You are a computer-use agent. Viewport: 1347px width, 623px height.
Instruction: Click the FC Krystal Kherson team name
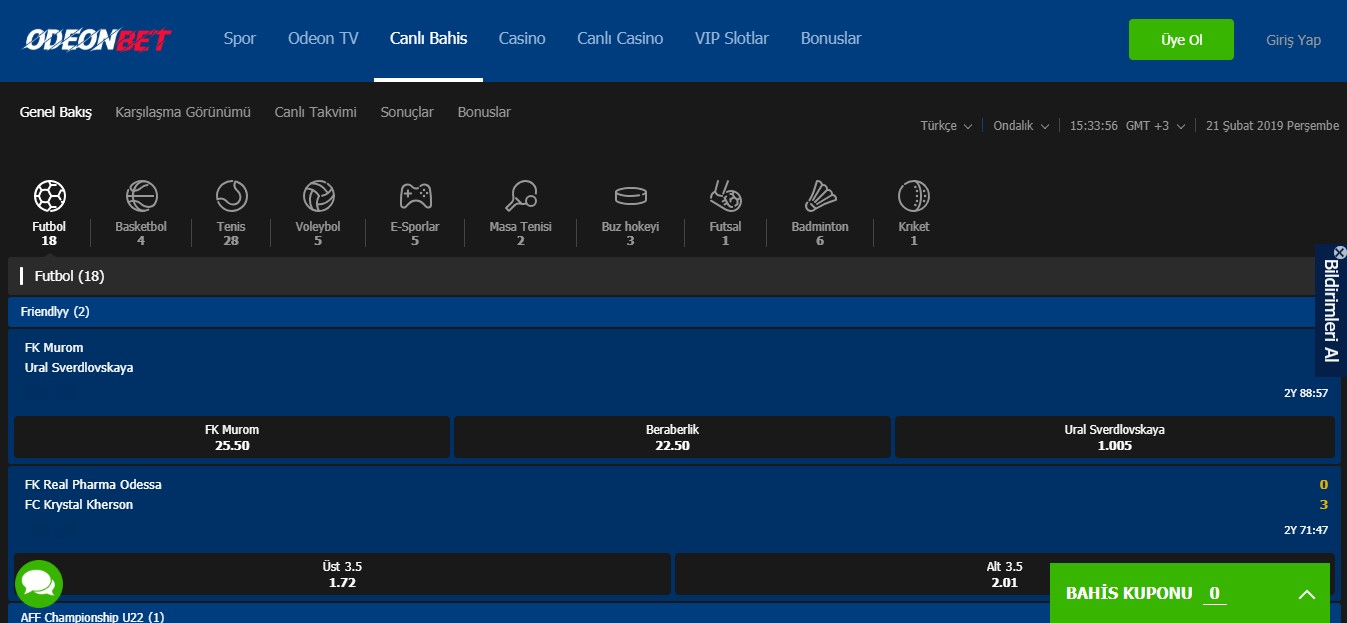point(79,505)
